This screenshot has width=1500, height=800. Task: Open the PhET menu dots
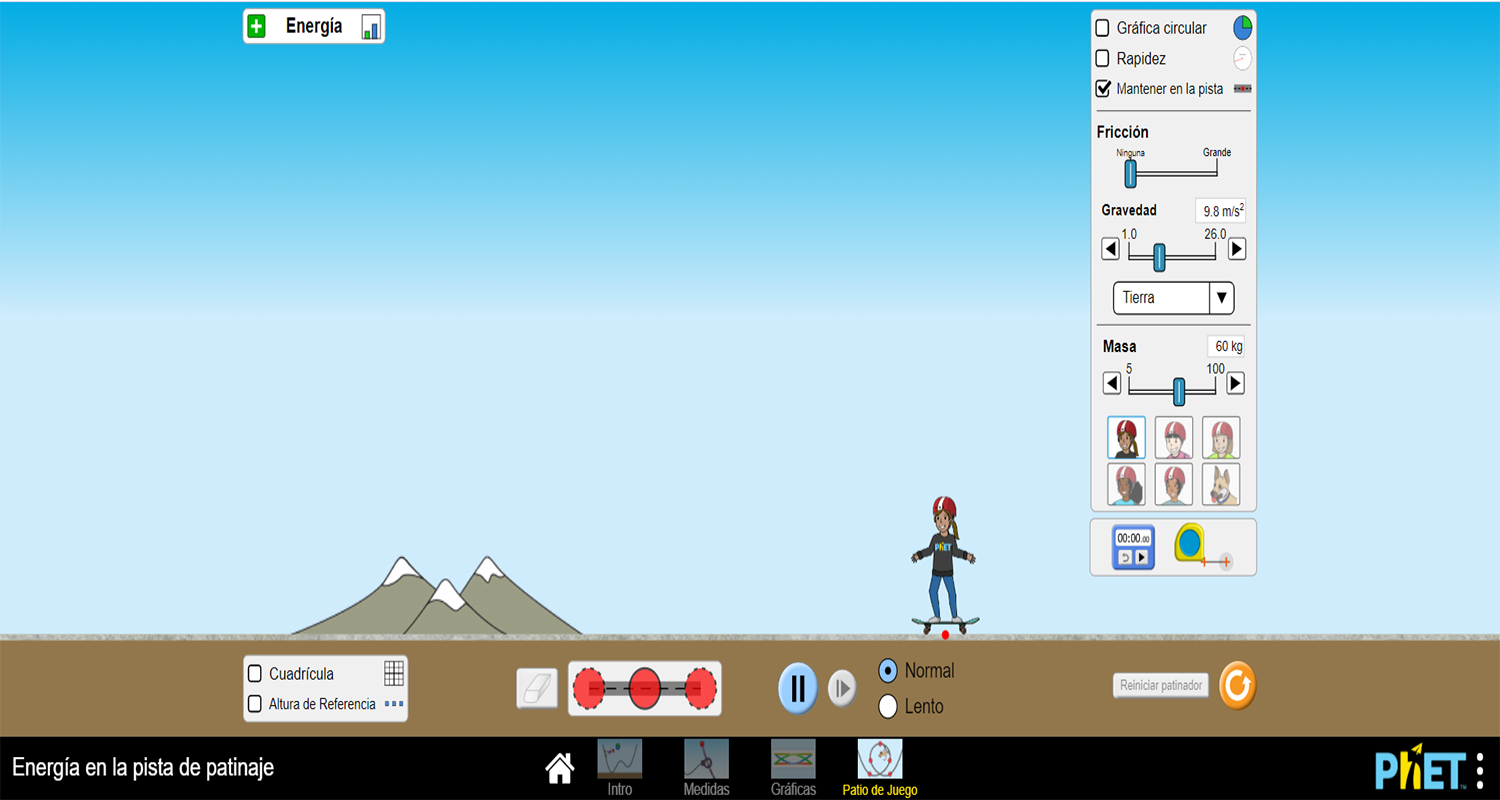[x=1480, y=770]
